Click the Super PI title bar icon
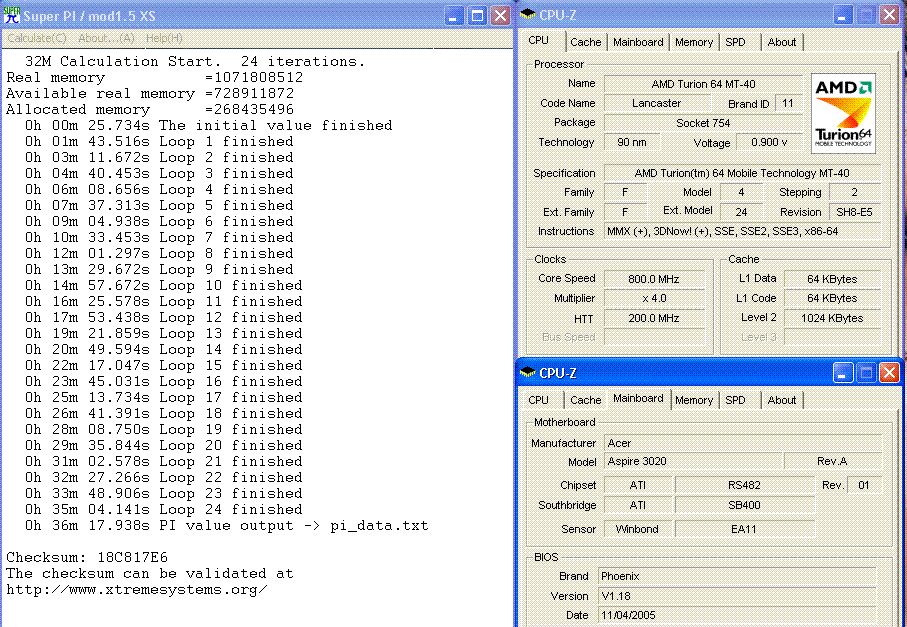907x627 pixels. coord(12,15)
